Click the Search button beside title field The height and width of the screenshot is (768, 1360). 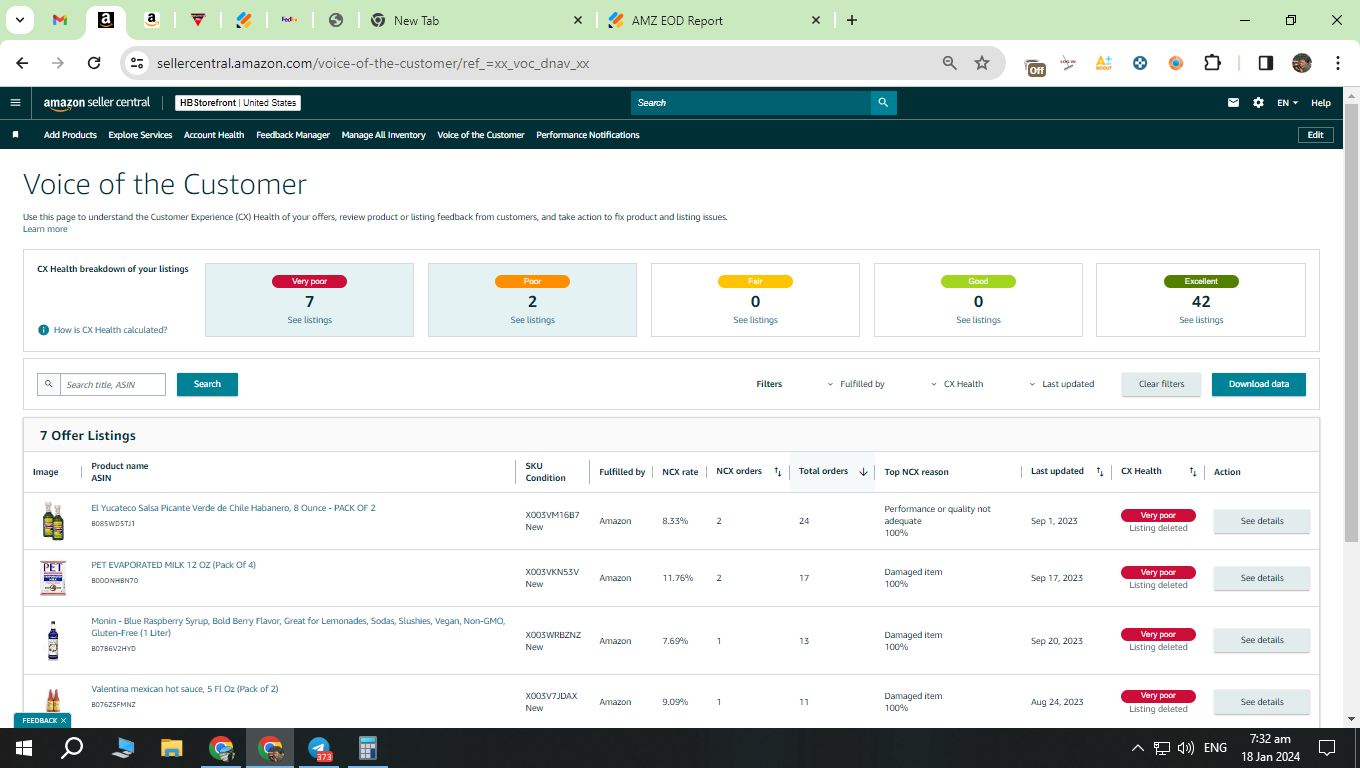coord(207,384)
